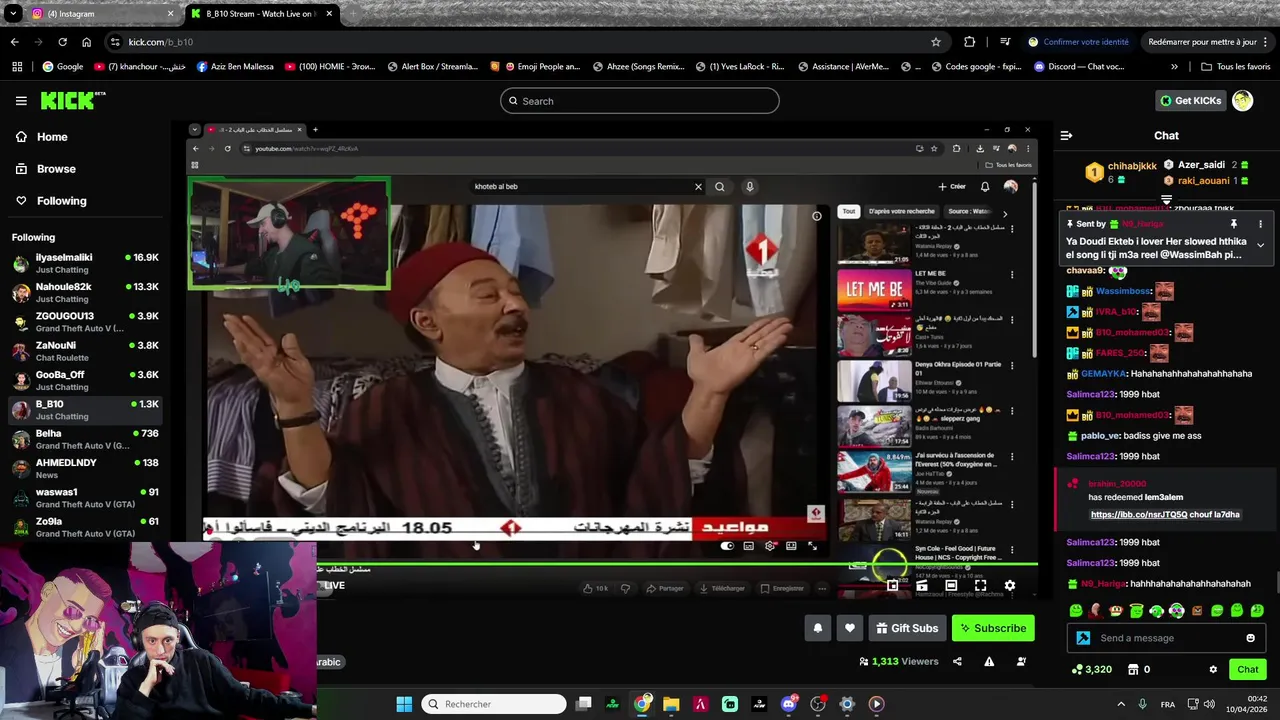
Task: Click the address bar URL
Action: point(161,42)
